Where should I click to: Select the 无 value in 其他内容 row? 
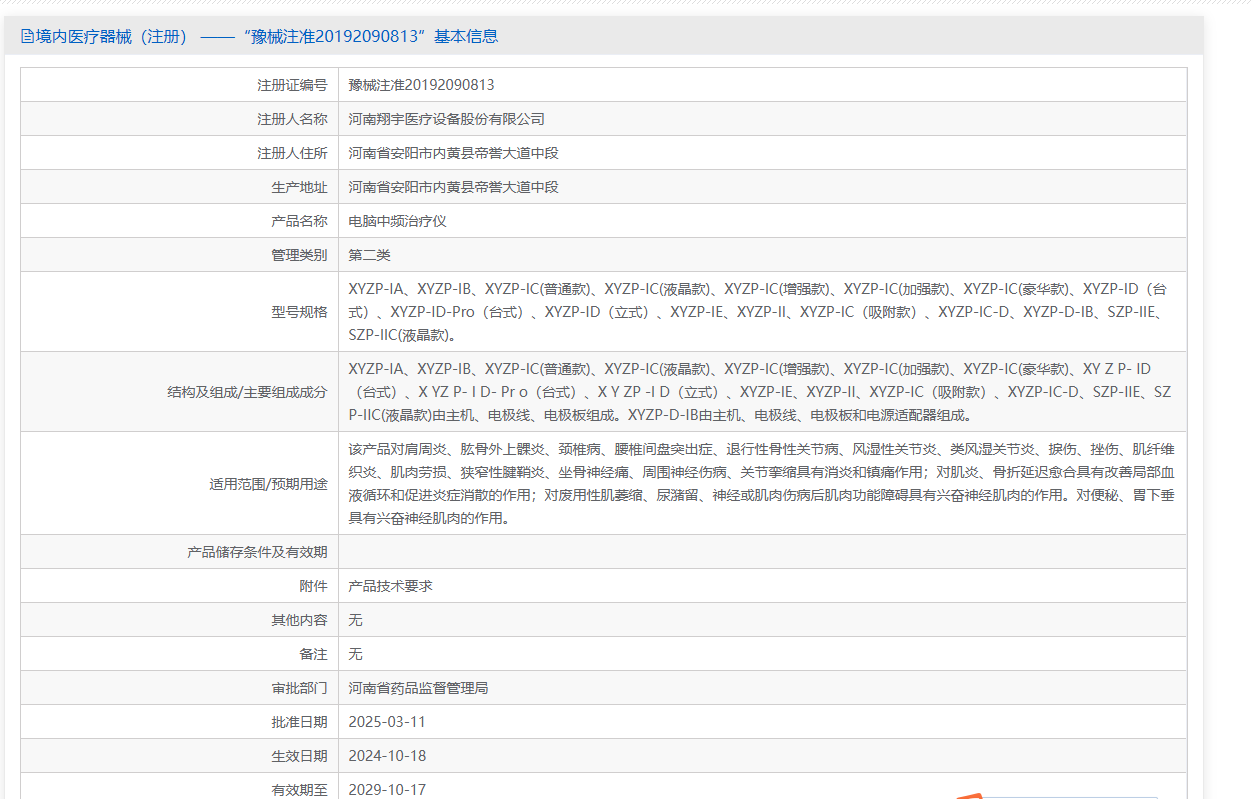click(355, 620)
